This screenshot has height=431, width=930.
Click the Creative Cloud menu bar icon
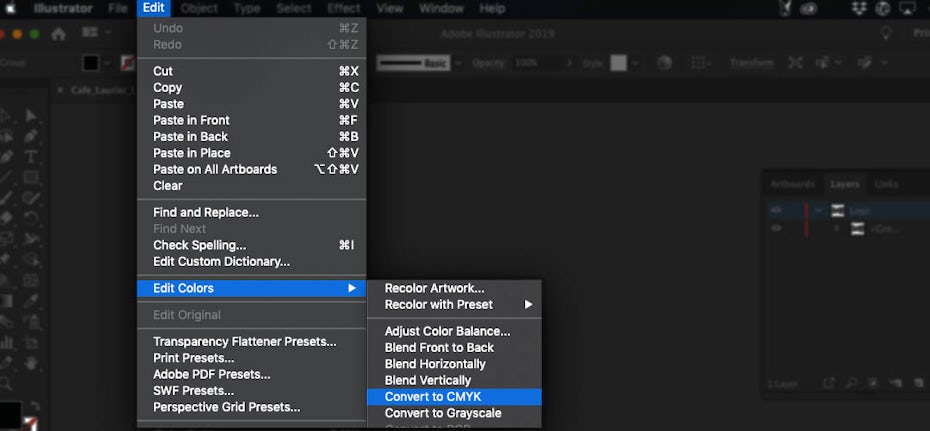pos(808,9)
